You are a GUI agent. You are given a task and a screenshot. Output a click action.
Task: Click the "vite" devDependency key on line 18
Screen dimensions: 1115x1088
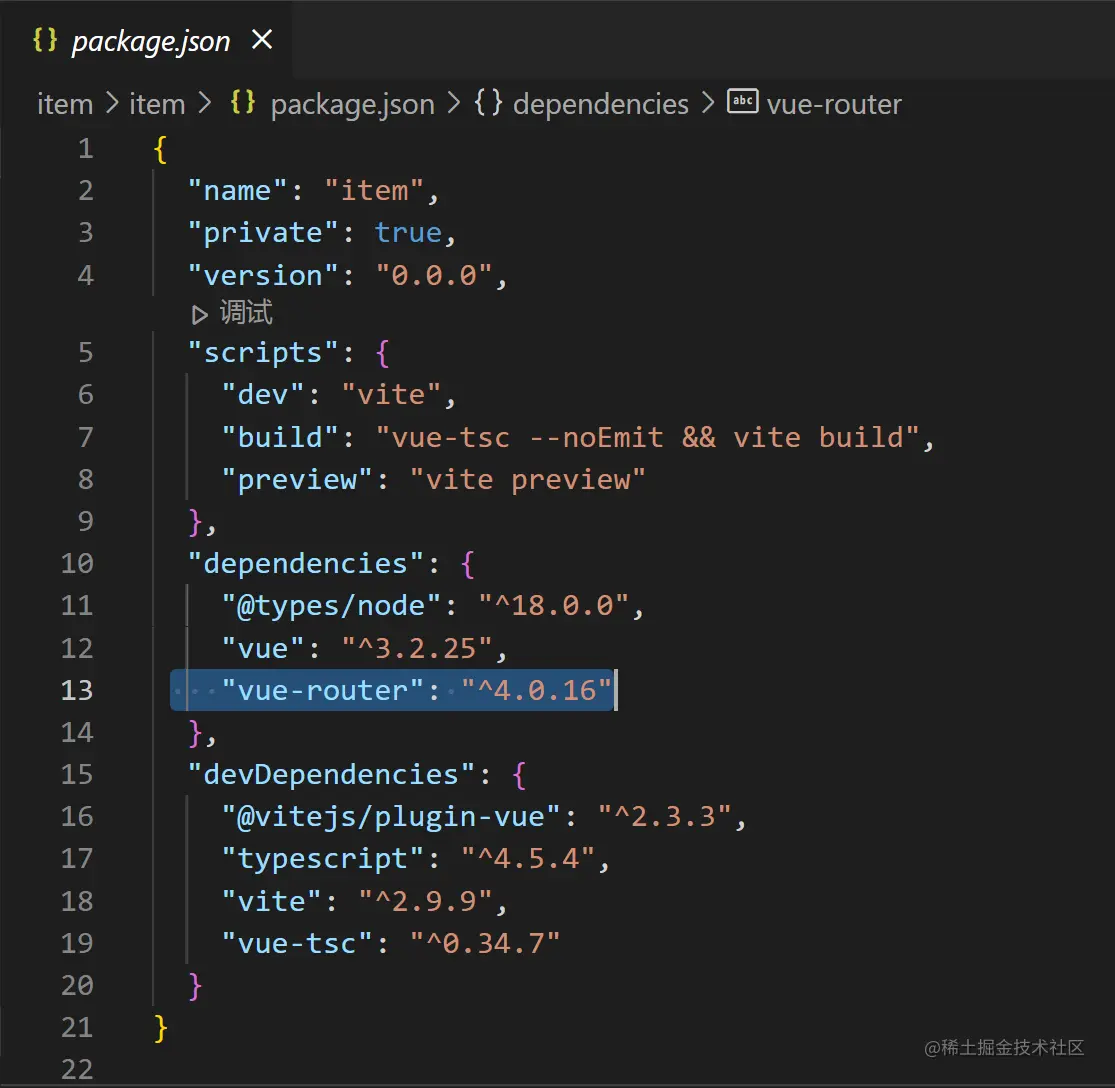pos(272,902)
